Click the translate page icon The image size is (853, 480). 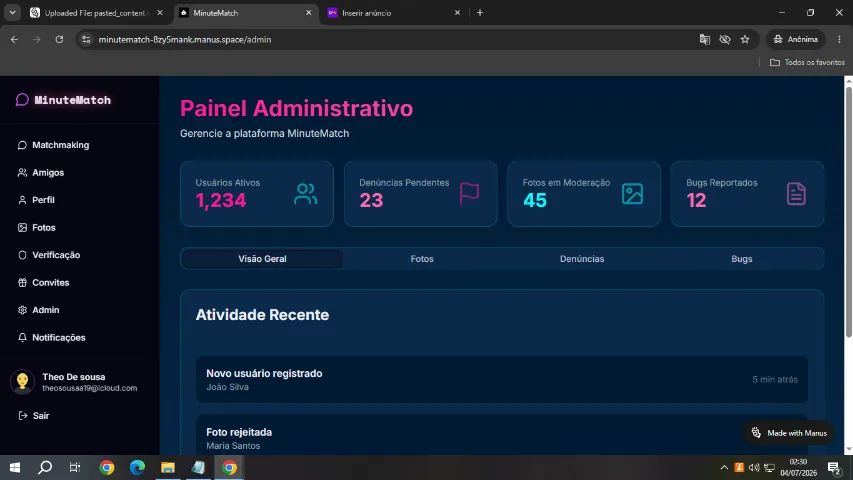(x=704, y=40)
